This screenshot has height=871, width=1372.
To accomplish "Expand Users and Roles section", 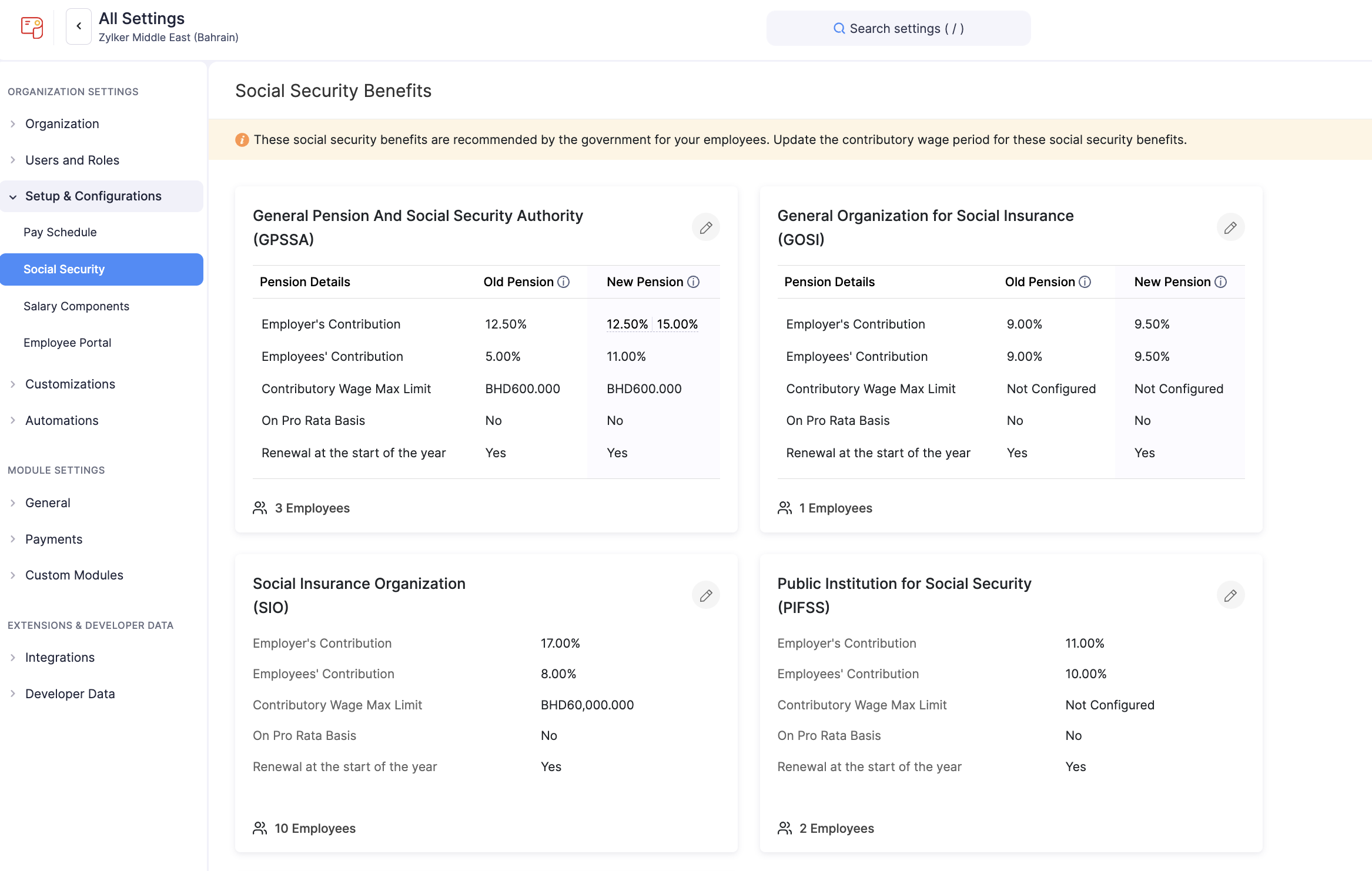I will point(72,160).
